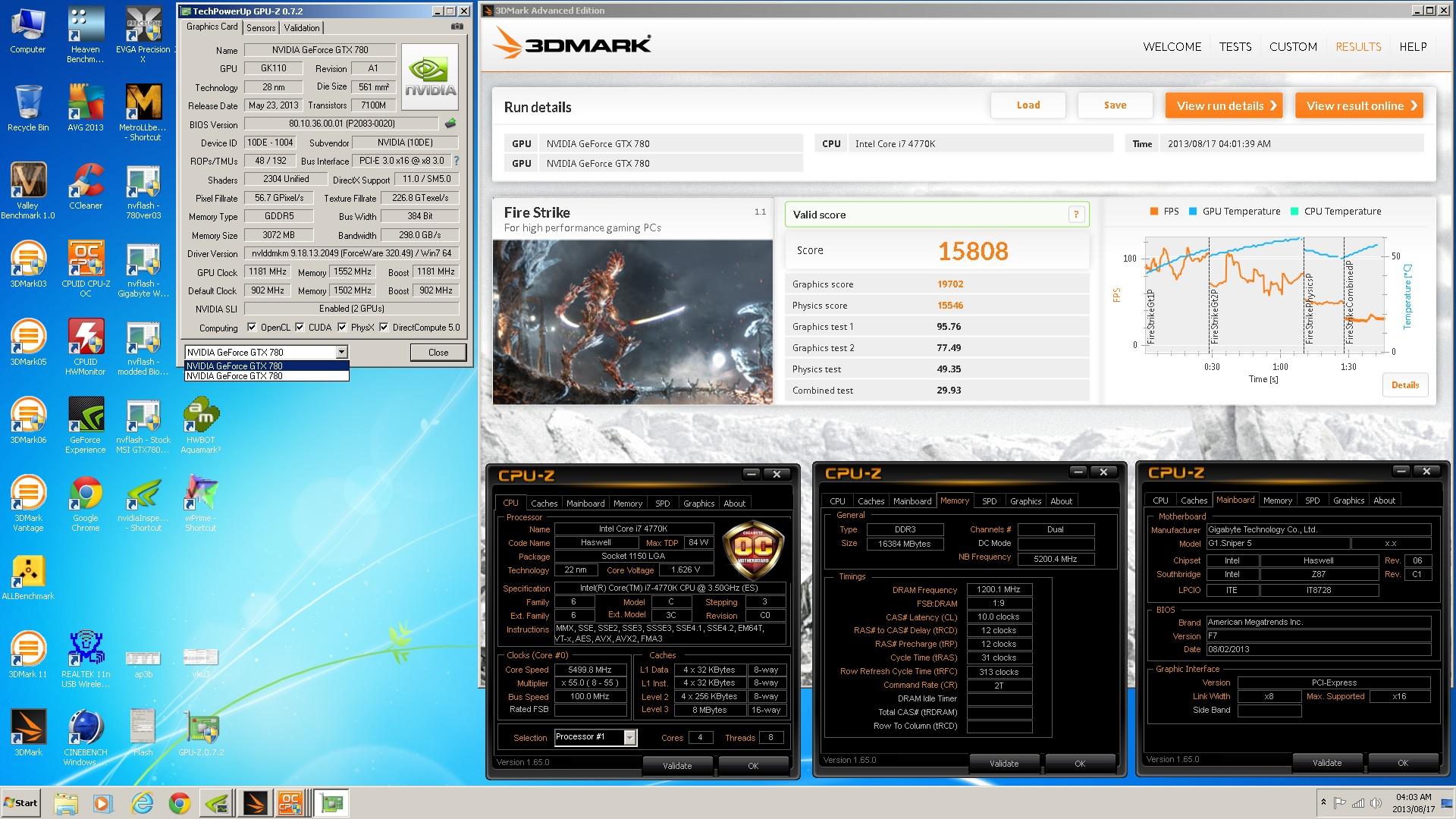1456x819 pixels.
Task: Launch Valley Benchmark 1.0 icon
Action: click(28, 190)
